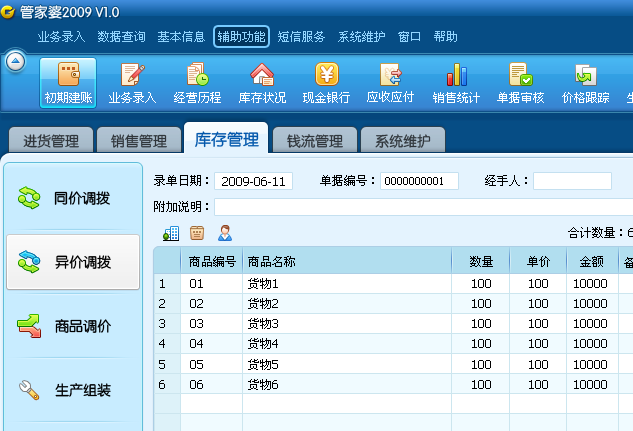Open the 业务录入 menu in the menu bar
The image size is (633, 431).
(61, 37)
